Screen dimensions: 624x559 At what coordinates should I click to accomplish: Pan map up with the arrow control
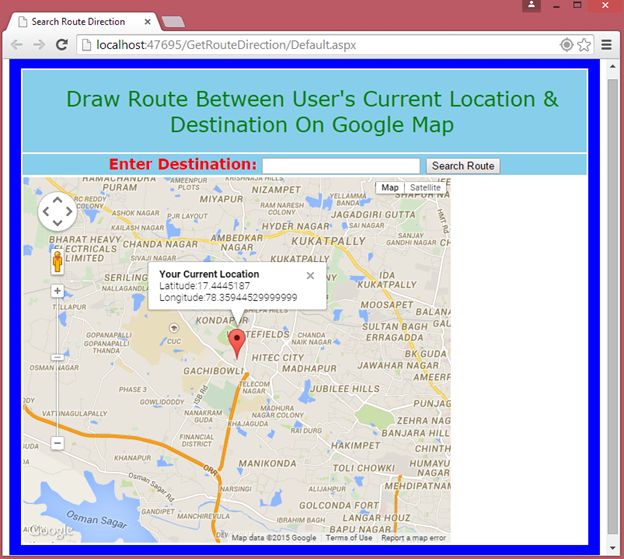57,200
